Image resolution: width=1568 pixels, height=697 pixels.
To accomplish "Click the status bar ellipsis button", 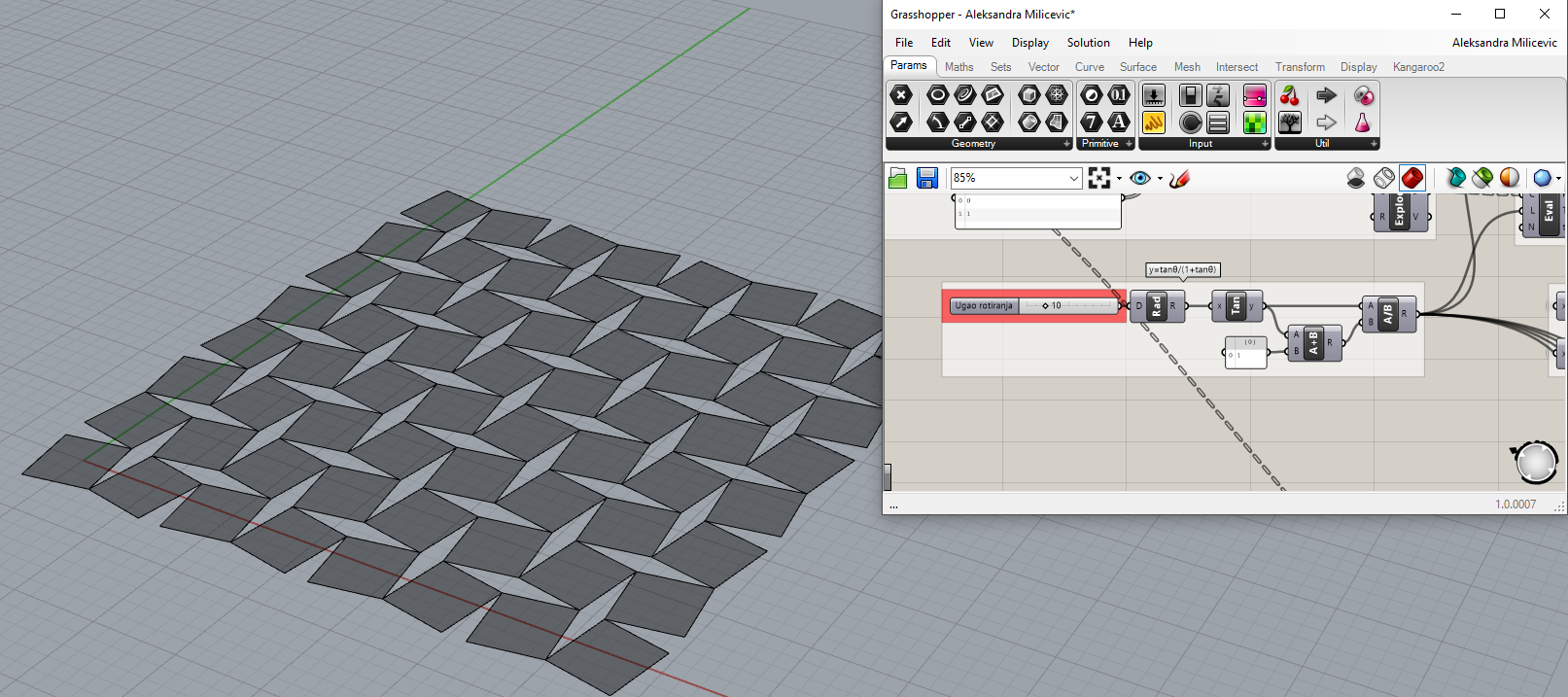I will [893, 505].
